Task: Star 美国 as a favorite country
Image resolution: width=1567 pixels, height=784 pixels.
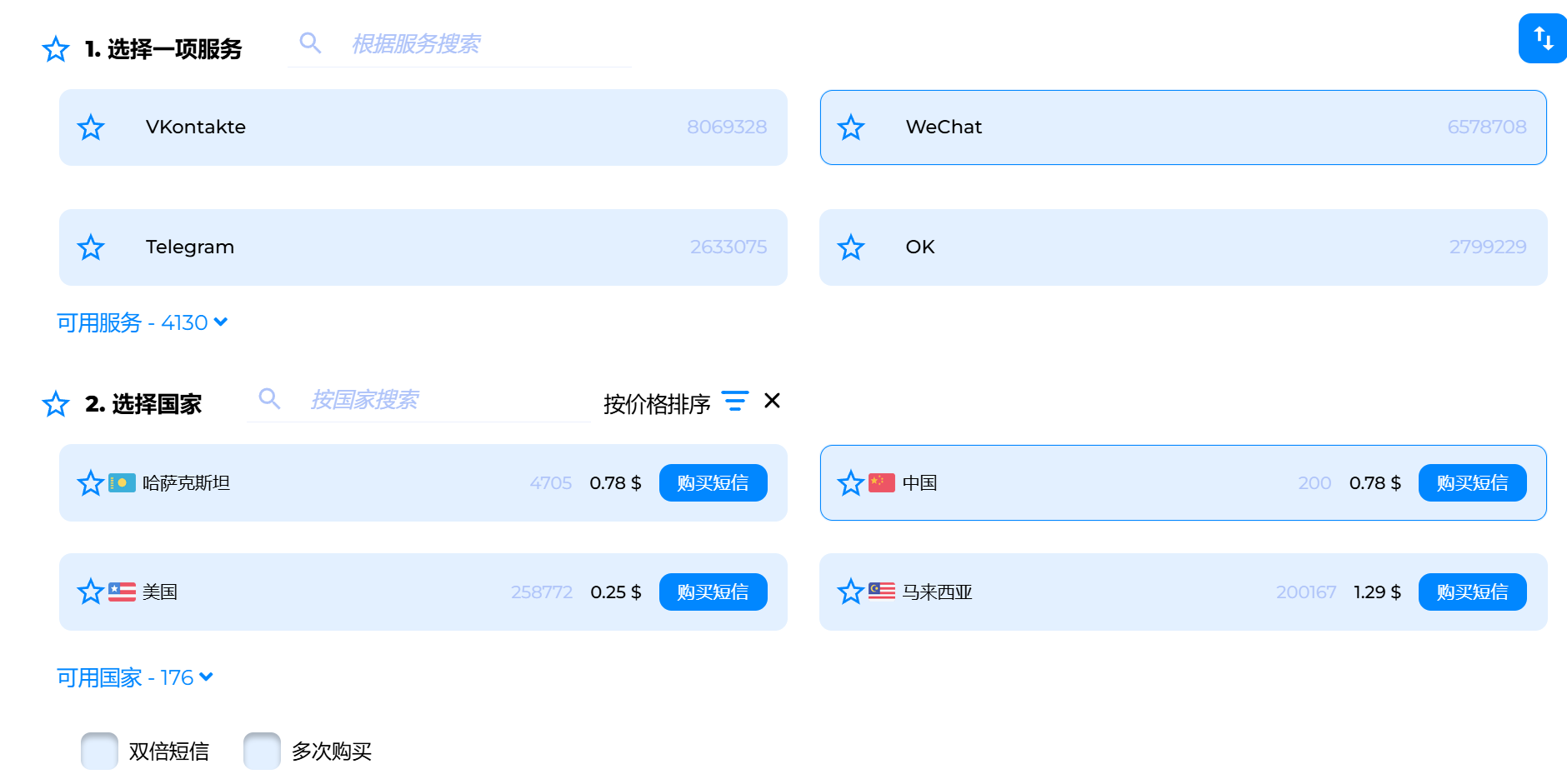Action: pyautogui.click(x=91, y=592)
